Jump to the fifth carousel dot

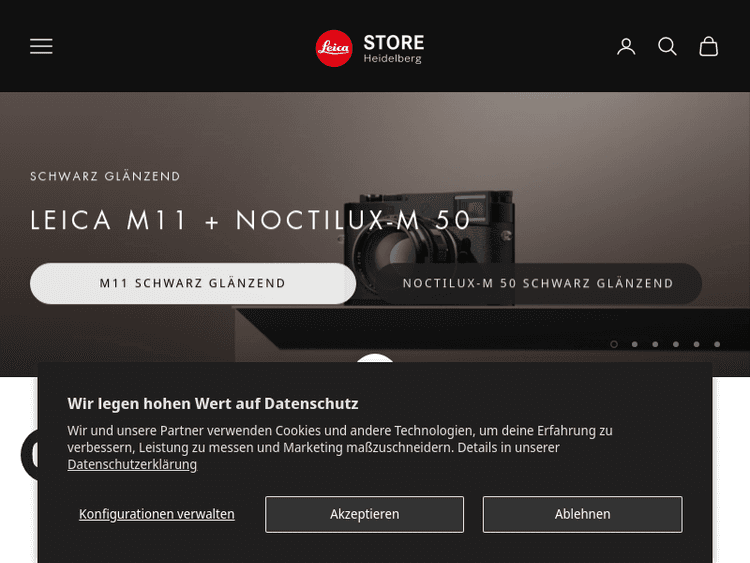point(696,344)
